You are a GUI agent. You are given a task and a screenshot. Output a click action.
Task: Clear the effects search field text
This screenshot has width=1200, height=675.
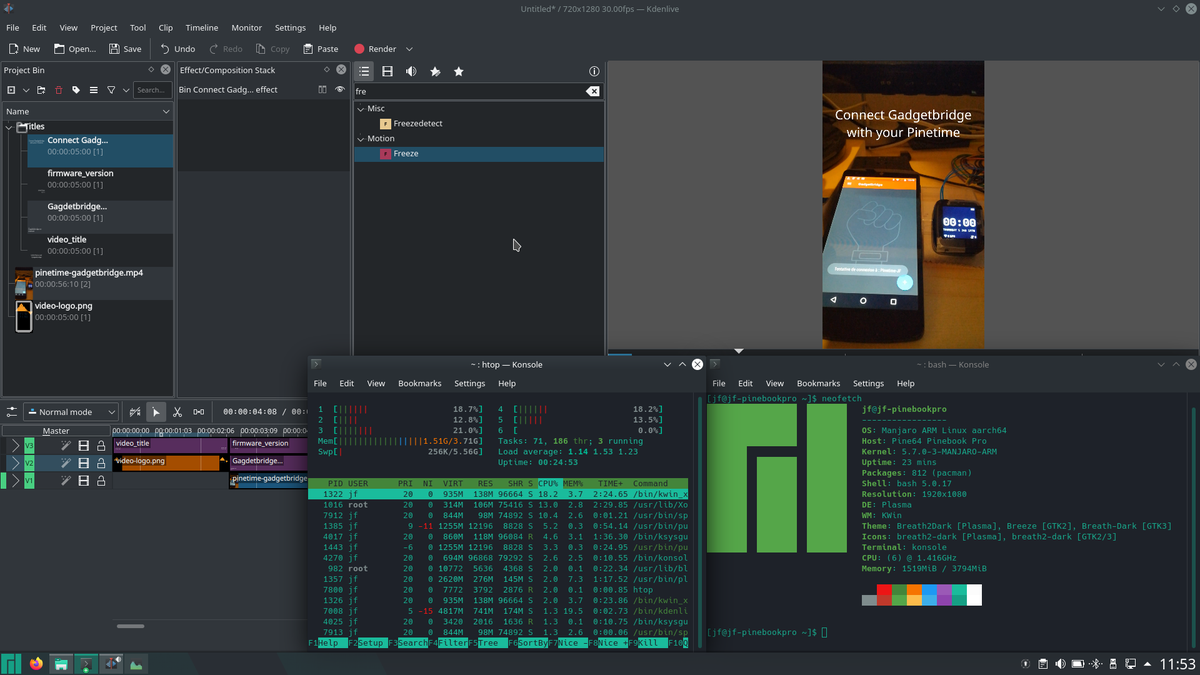[592, 91]
